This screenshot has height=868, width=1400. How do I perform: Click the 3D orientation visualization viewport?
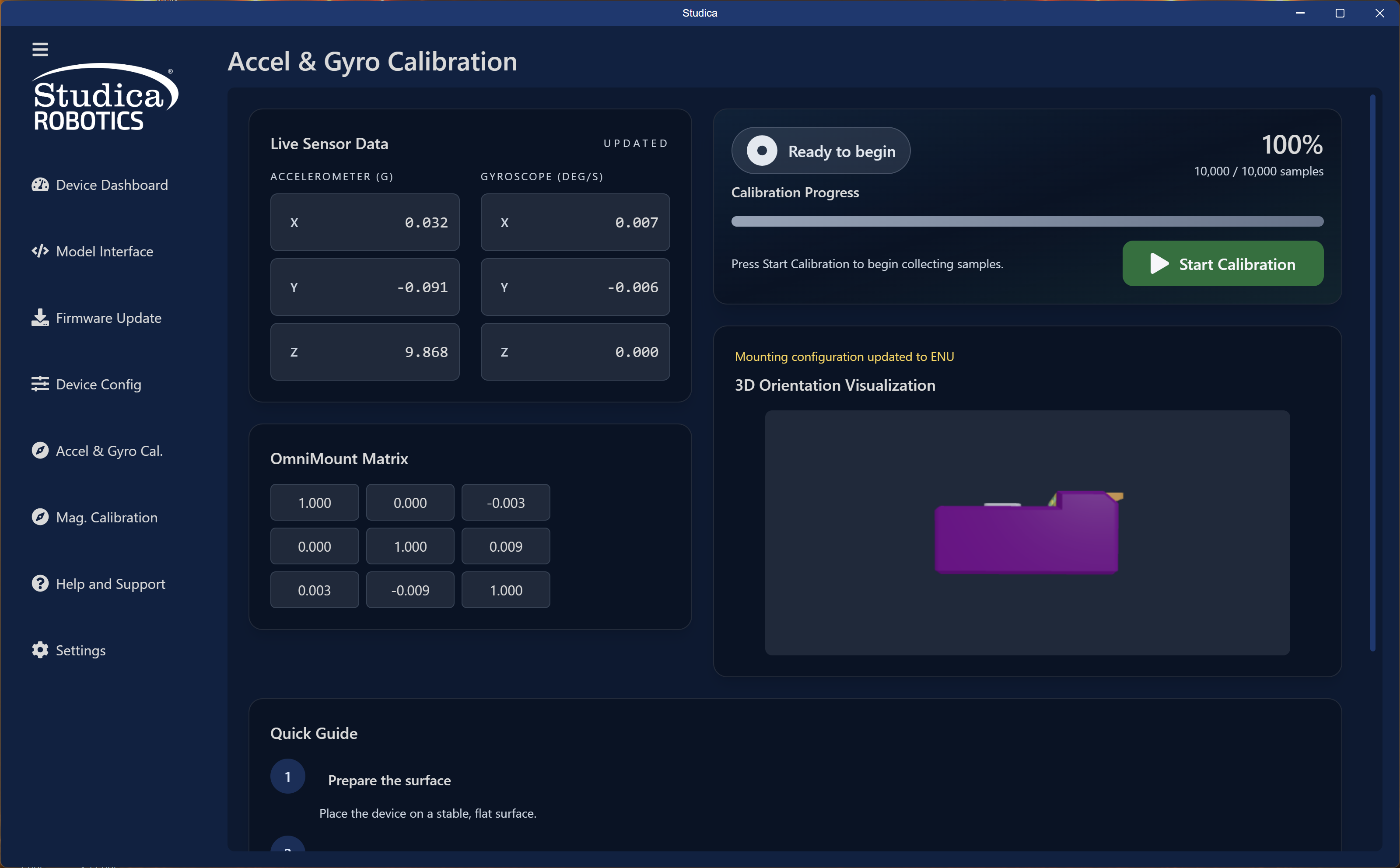tap(1027, 532)
